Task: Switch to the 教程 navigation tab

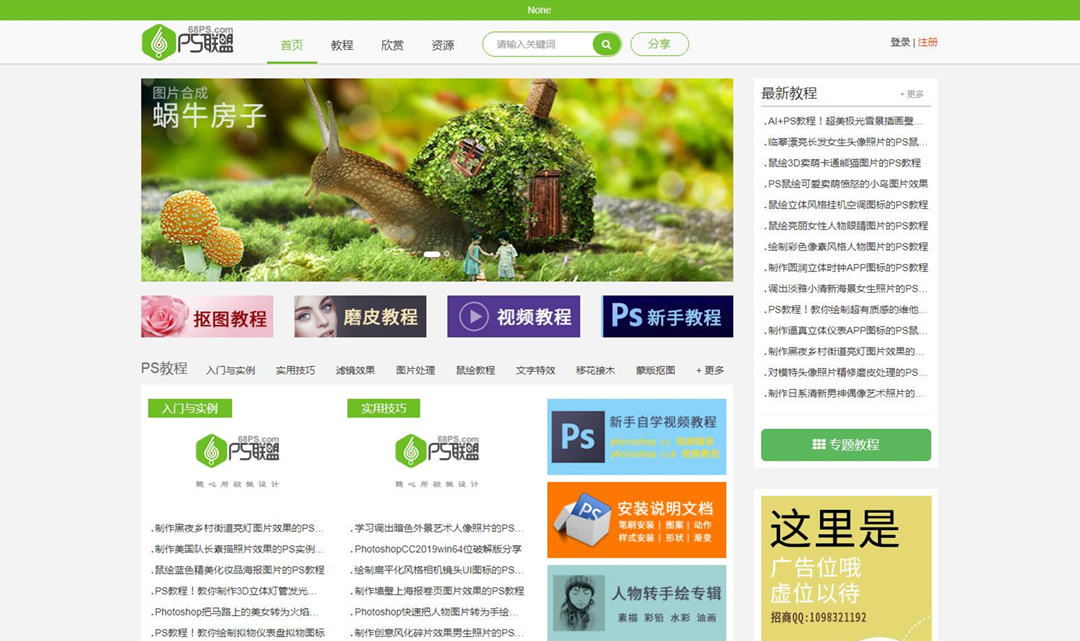Action: coord(341,44)
